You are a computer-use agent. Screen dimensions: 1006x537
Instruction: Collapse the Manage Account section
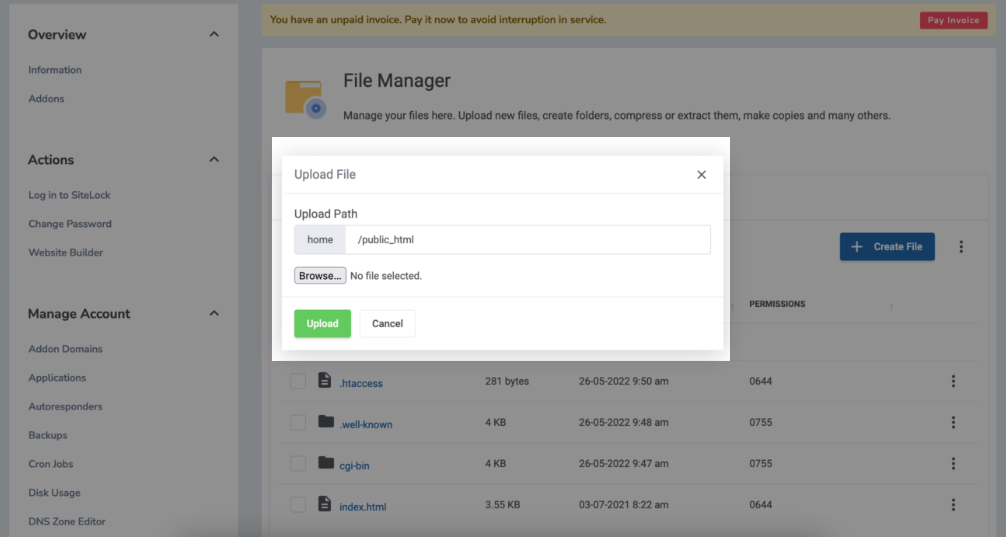coord(214,314)
